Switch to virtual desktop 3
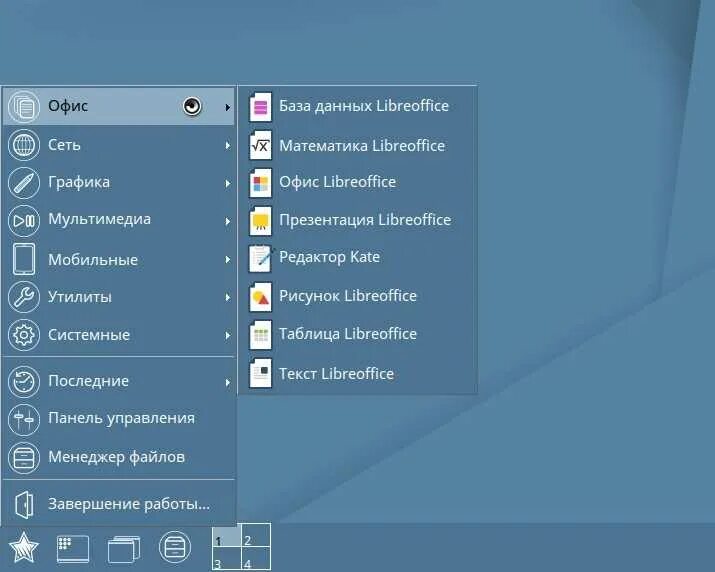This screenshot has width=715, height=572. pos(227,559)
